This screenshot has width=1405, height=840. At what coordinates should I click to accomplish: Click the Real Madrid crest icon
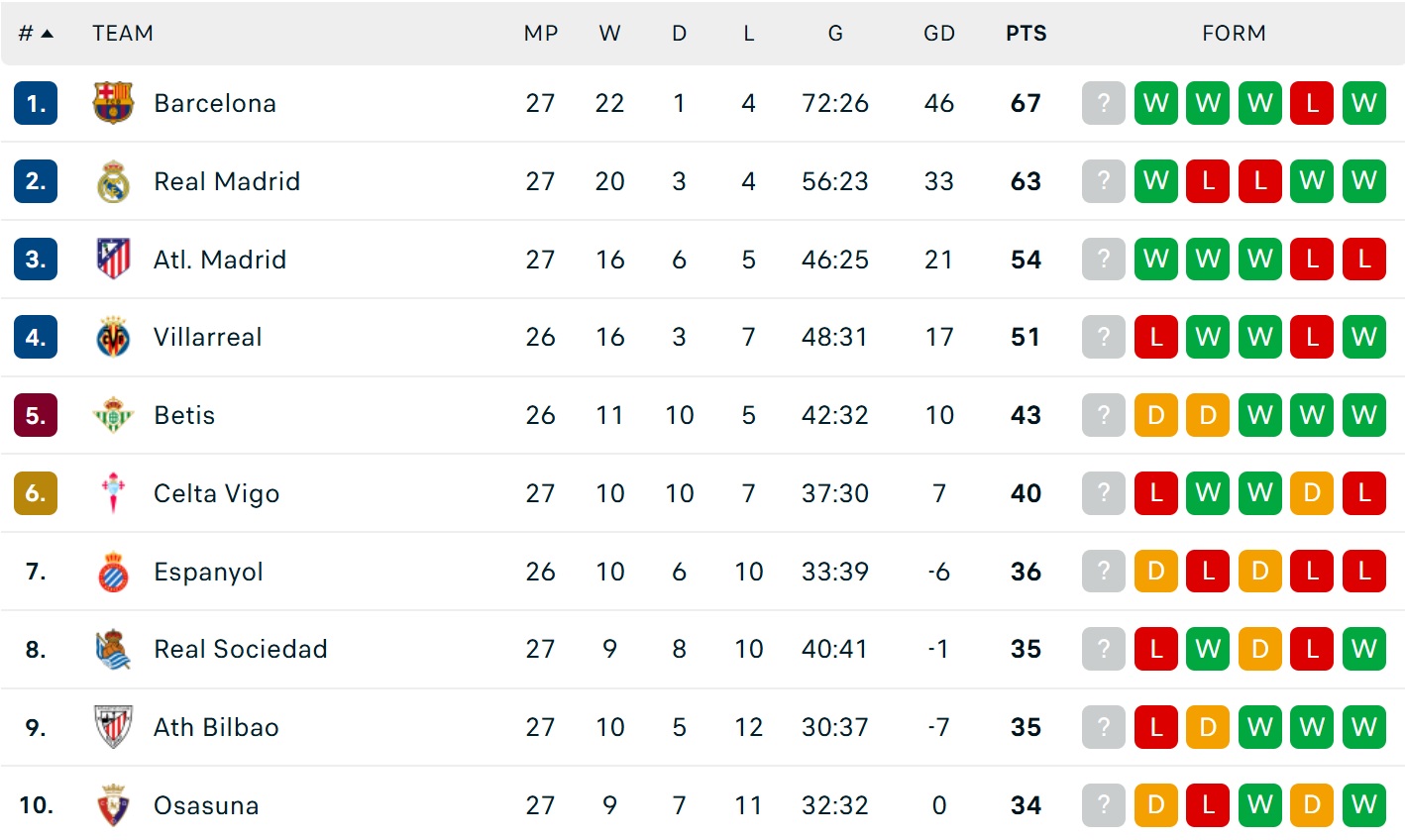pos(113,181)
